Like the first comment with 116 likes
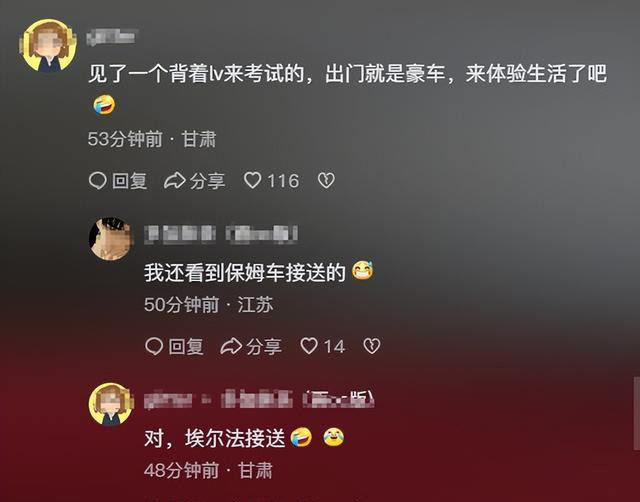Image resolution: width=640 pixels, height=502 pixels. (253, 180)
